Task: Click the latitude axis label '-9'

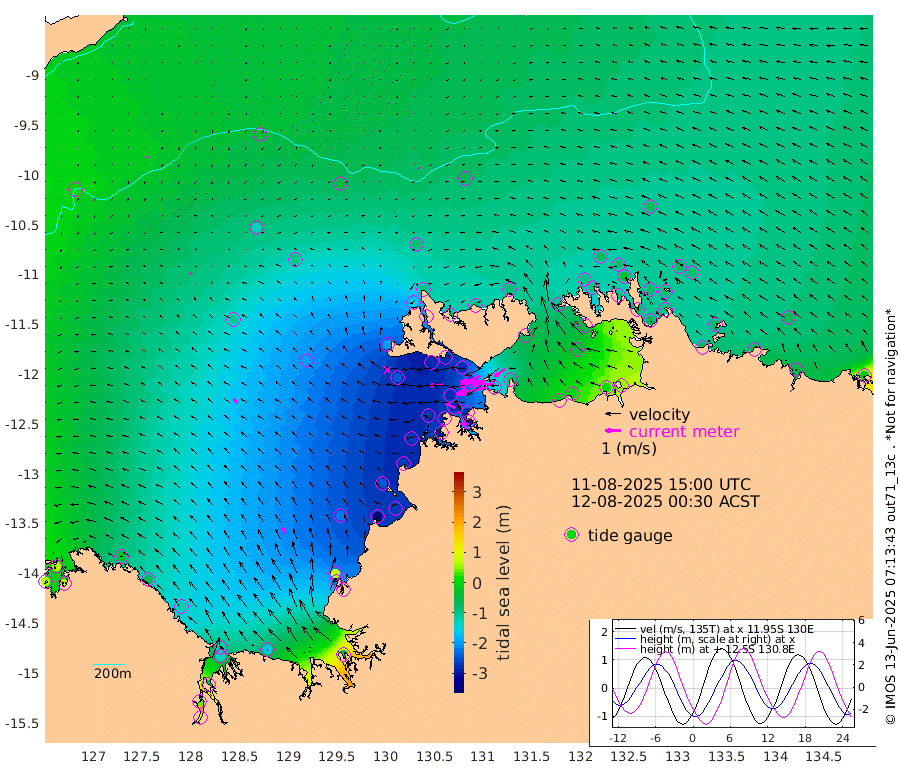Action: (32, 75)
